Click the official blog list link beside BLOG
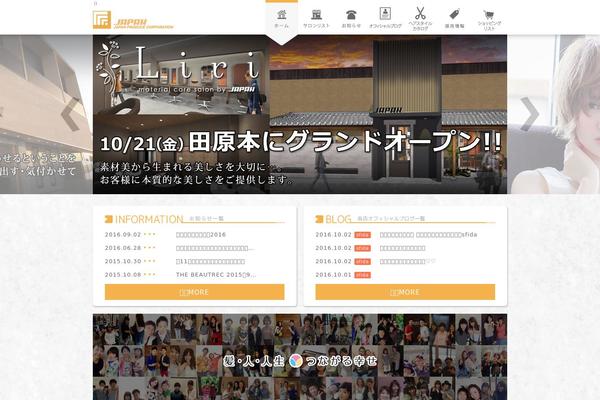 [x=391, y=219]
